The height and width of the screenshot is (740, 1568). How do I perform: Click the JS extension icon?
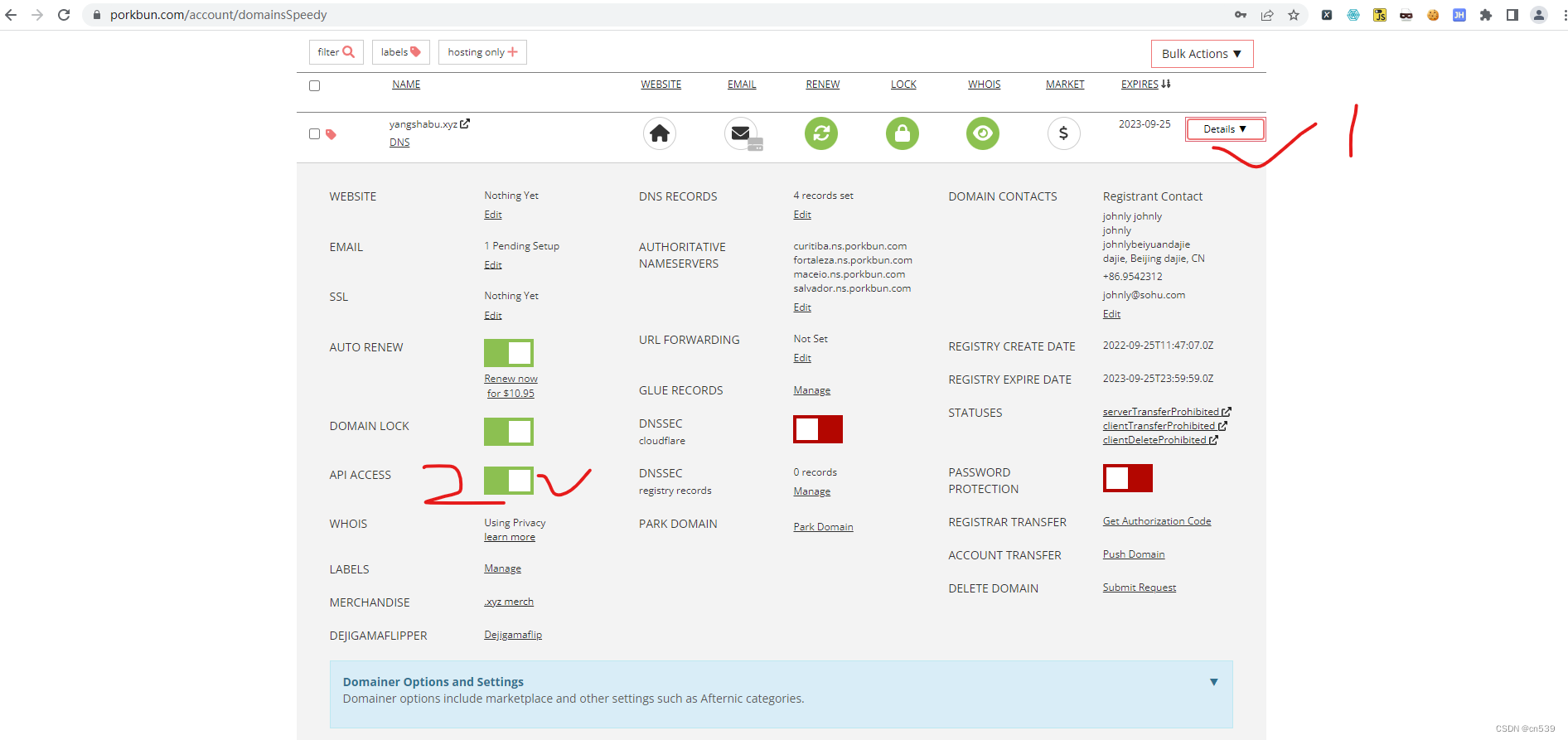(x=1380, y=15)
